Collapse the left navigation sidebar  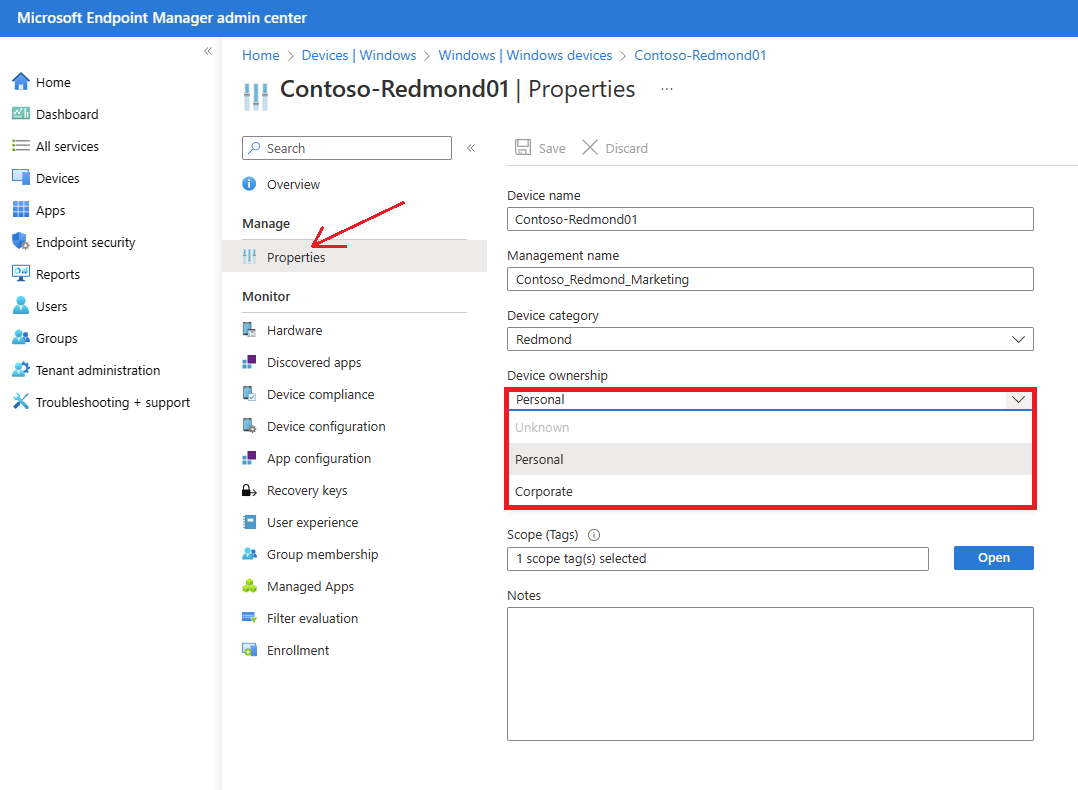(x=208, y=51)
